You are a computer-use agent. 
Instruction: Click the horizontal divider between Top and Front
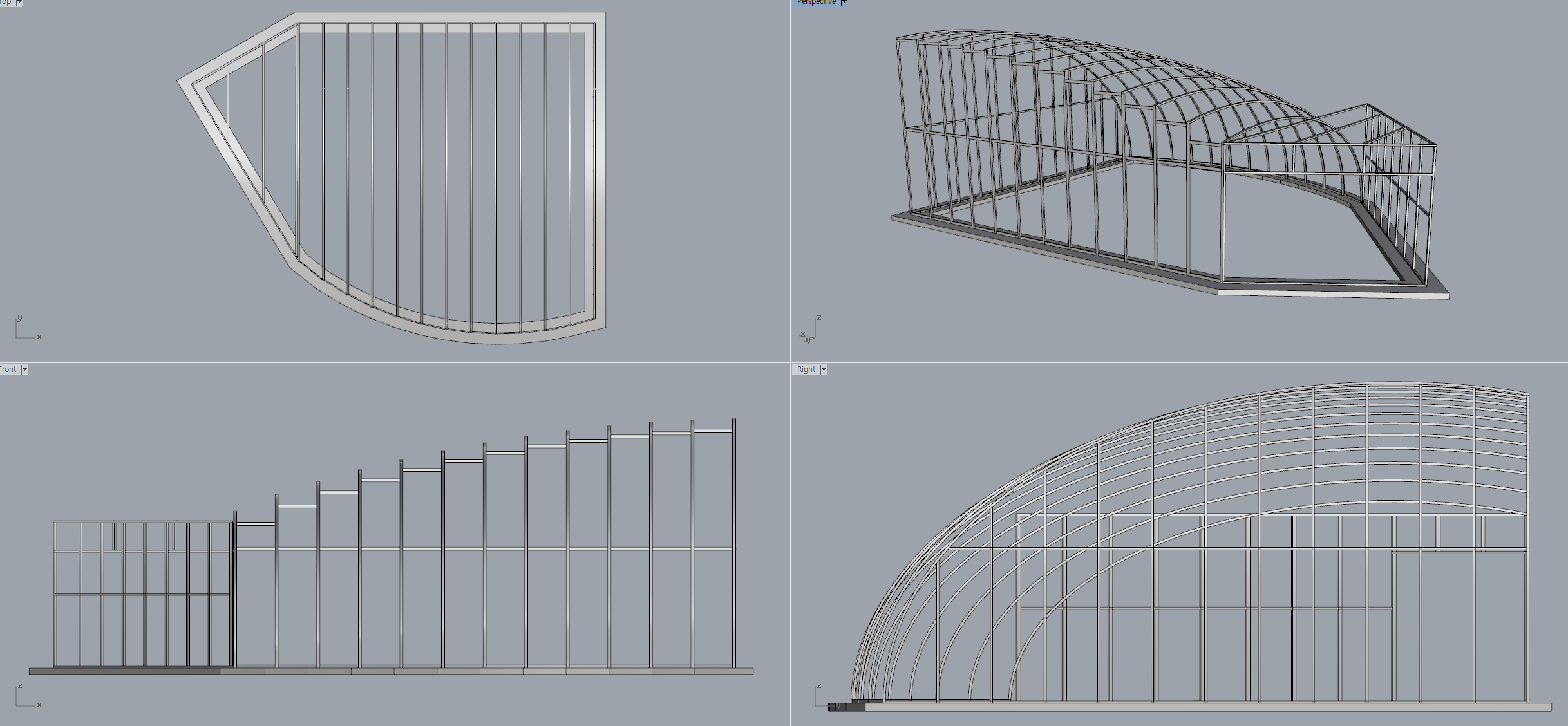click(386, 362)
